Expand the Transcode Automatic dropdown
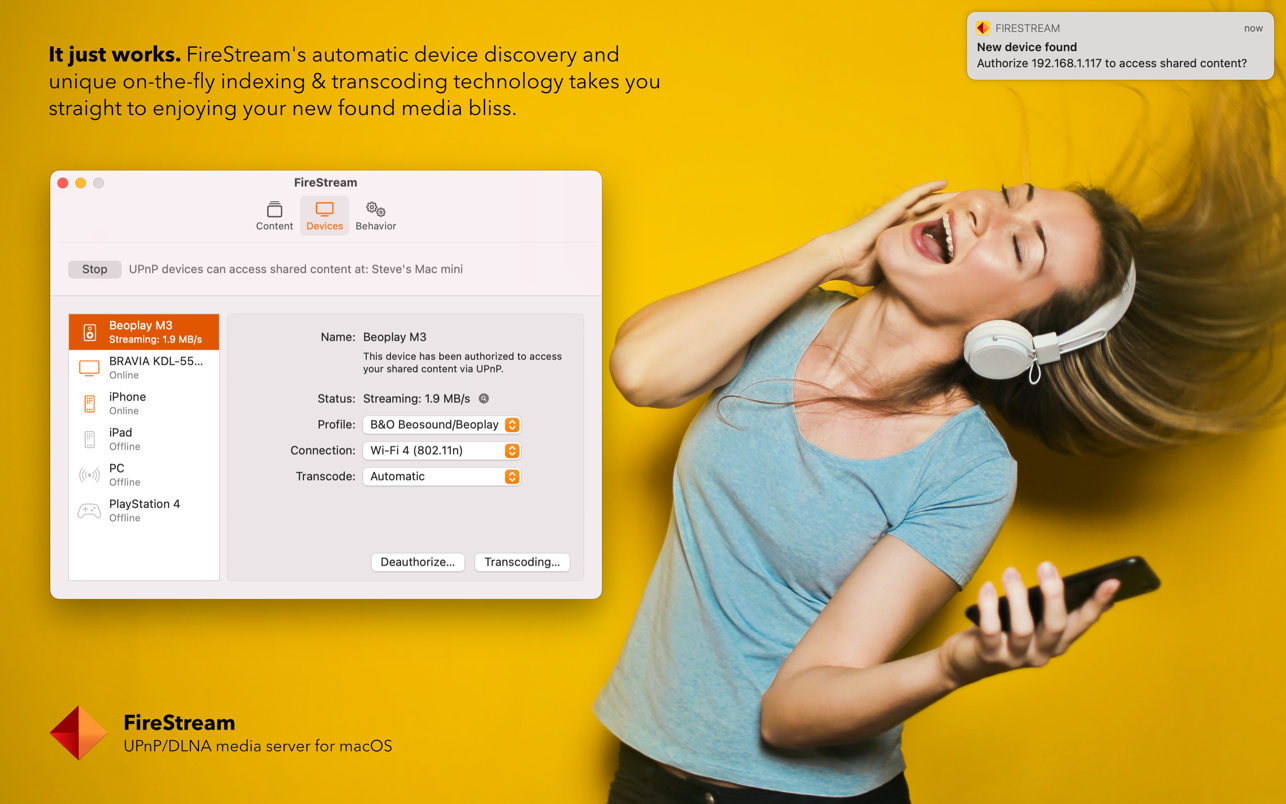Image resolution: width=1286 pixels, height=804 pixels. [441, 477]
